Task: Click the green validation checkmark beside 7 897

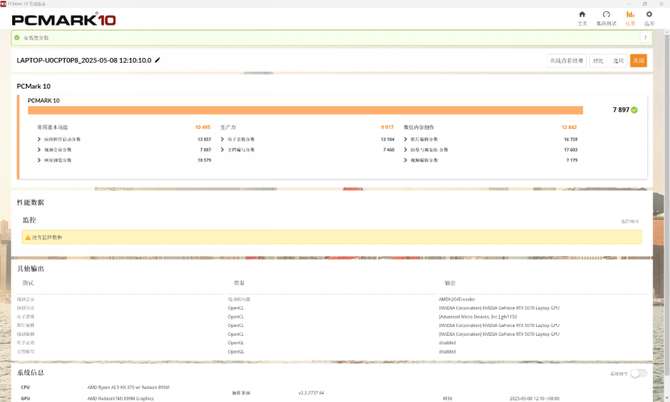Action: (x=634, y=110)
